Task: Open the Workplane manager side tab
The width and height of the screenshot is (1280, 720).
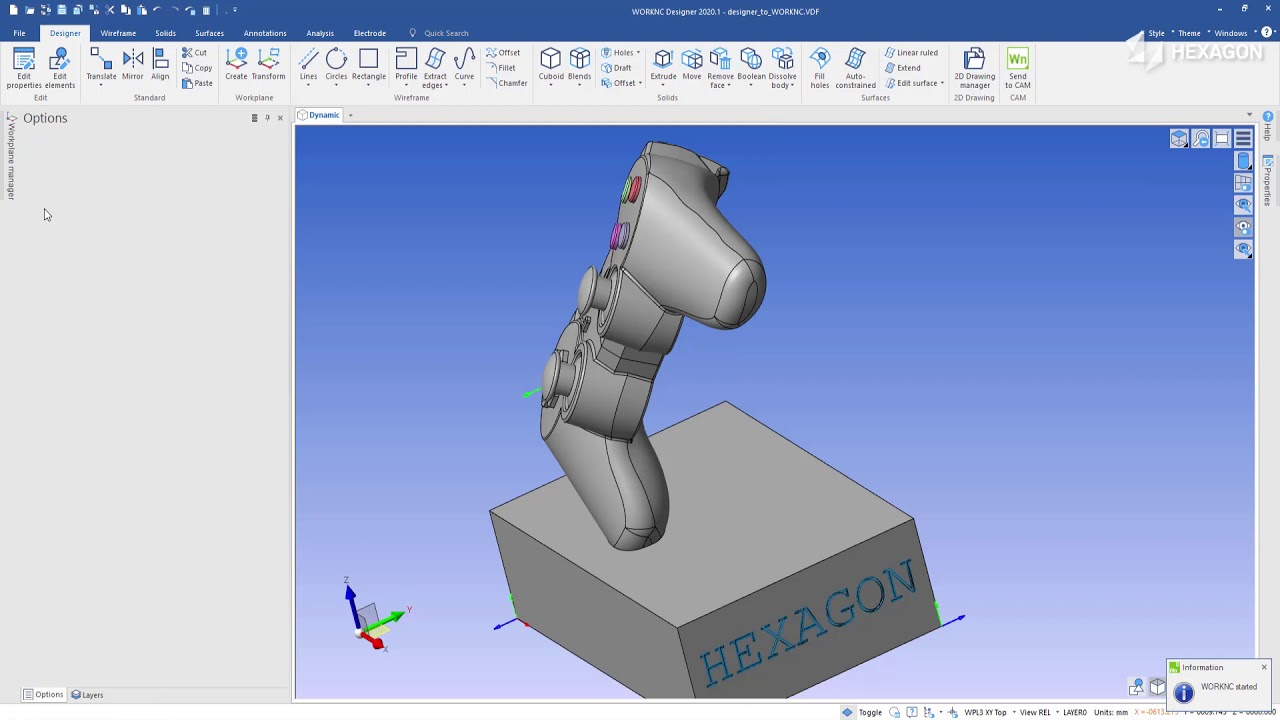Action: pos(11,158)
